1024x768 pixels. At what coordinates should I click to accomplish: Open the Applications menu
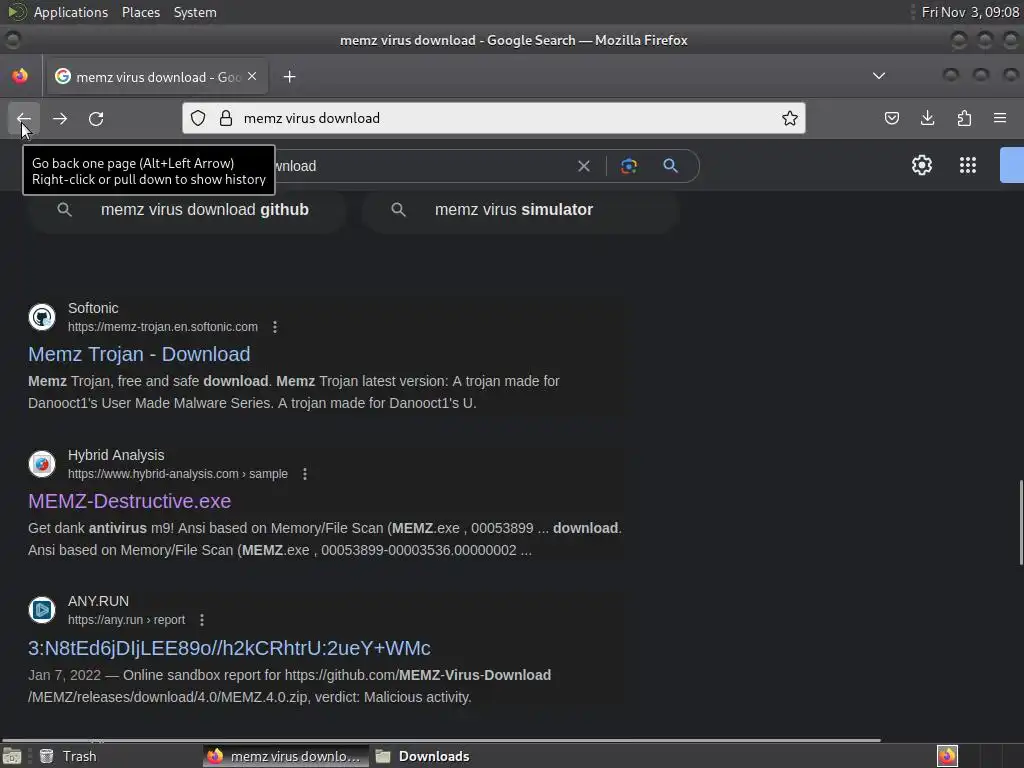[x=71, y=12]
